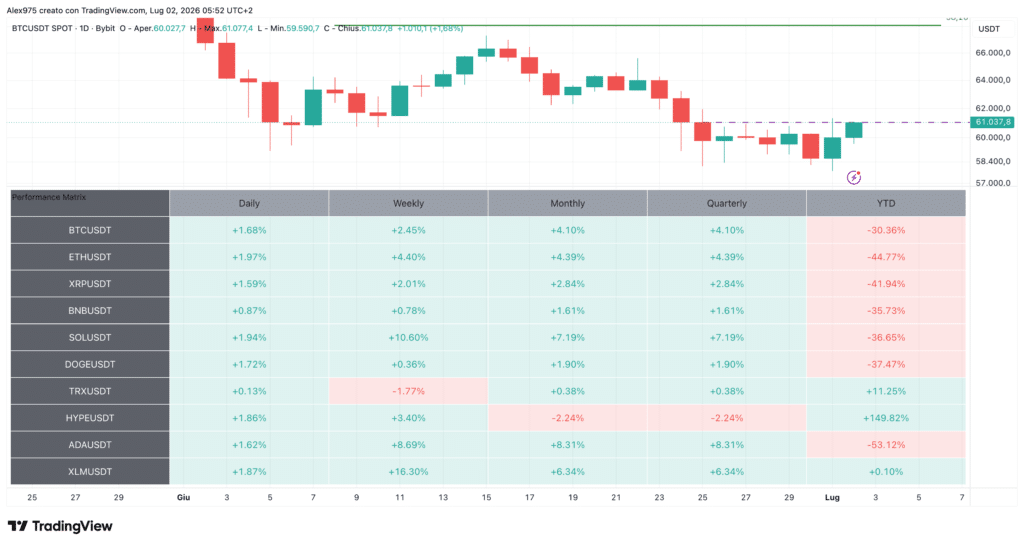
Task: Click ADAUSDT YTD cell -53.12%
Action: click(x=886, y=444)
